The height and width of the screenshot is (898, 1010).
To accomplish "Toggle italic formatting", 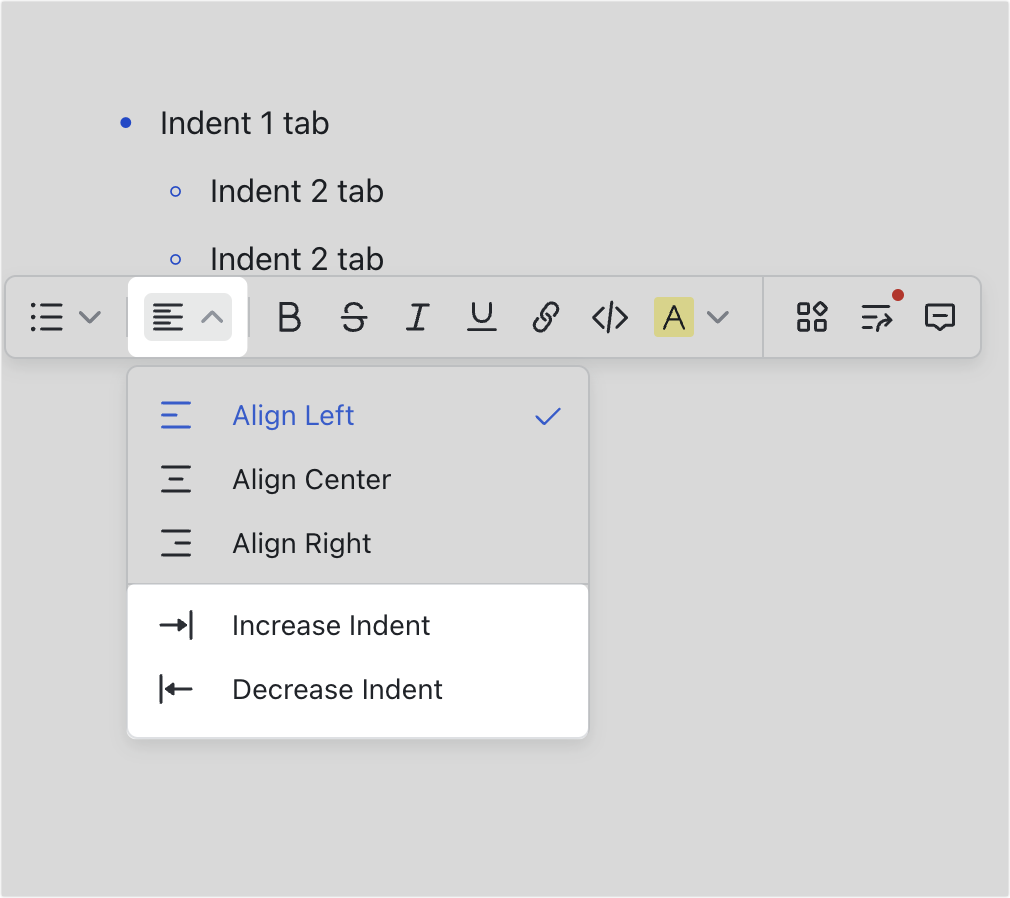I will coord(417,317).
